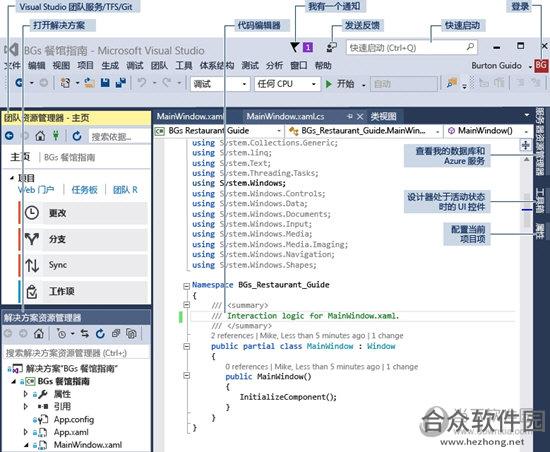Click the Quick Launch magnifier icon
This screenshot has width=550, height=452.
pos(470,47)
